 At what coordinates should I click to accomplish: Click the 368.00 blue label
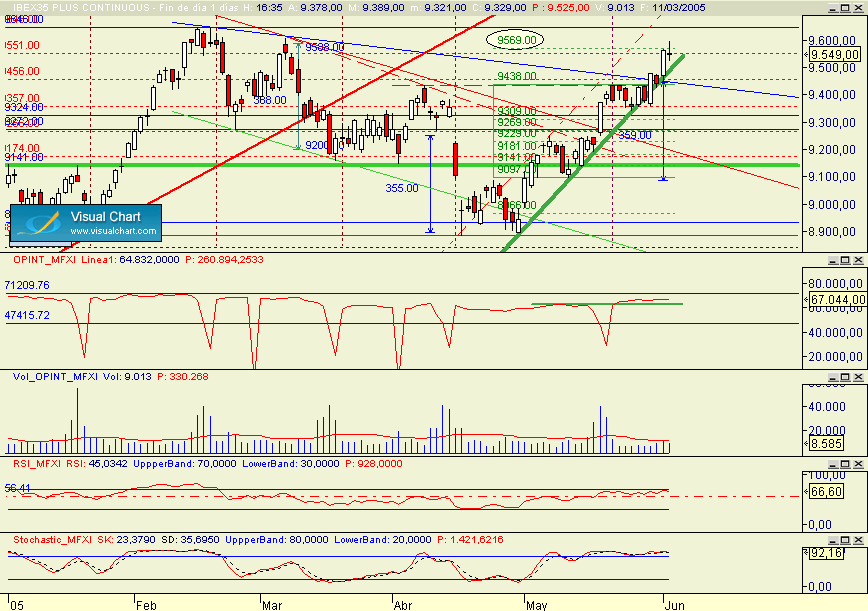pos(270,100)
